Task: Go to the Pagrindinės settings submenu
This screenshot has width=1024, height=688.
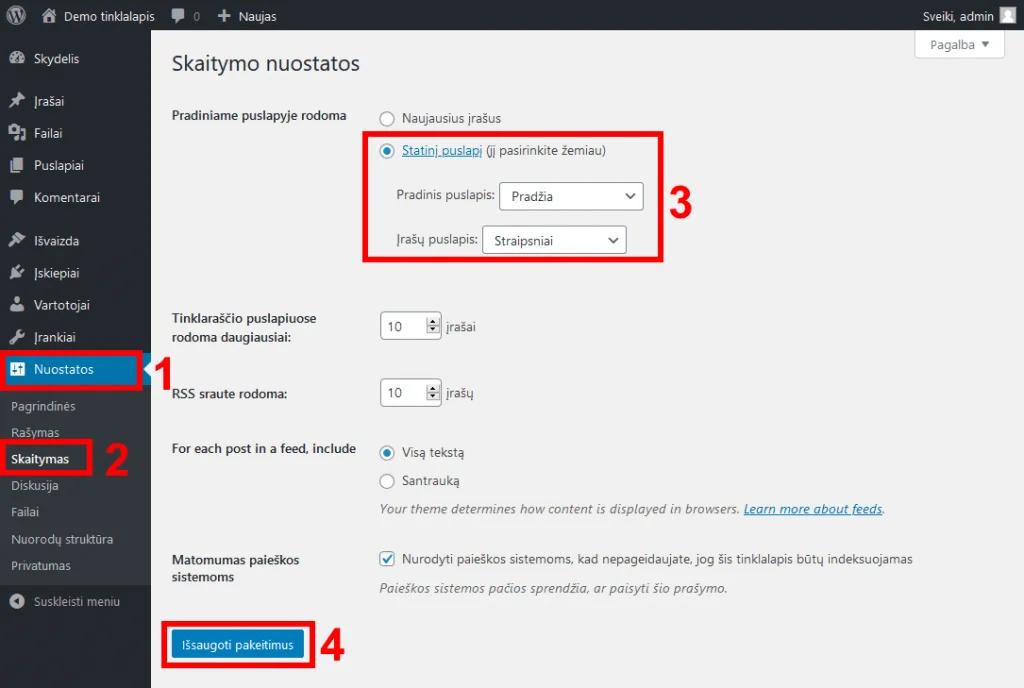Action: pyautogui.click(x=43, y=406)
